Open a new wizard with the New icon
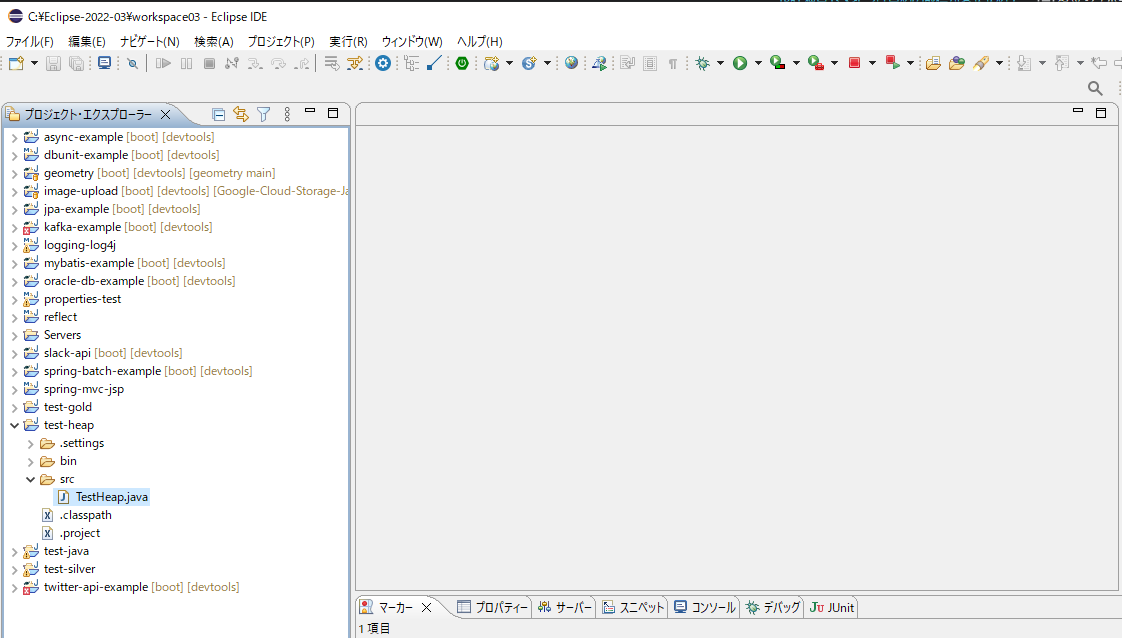 click(16, 63)
